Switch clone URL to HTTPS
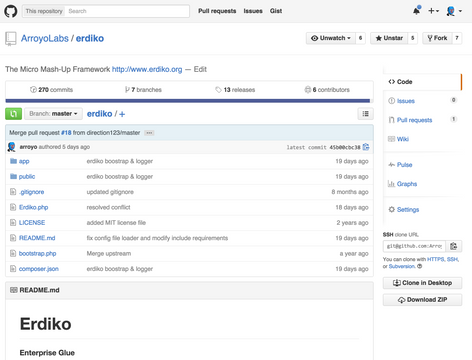Viewport: 472px width, 360px height. tap(436, 259)
